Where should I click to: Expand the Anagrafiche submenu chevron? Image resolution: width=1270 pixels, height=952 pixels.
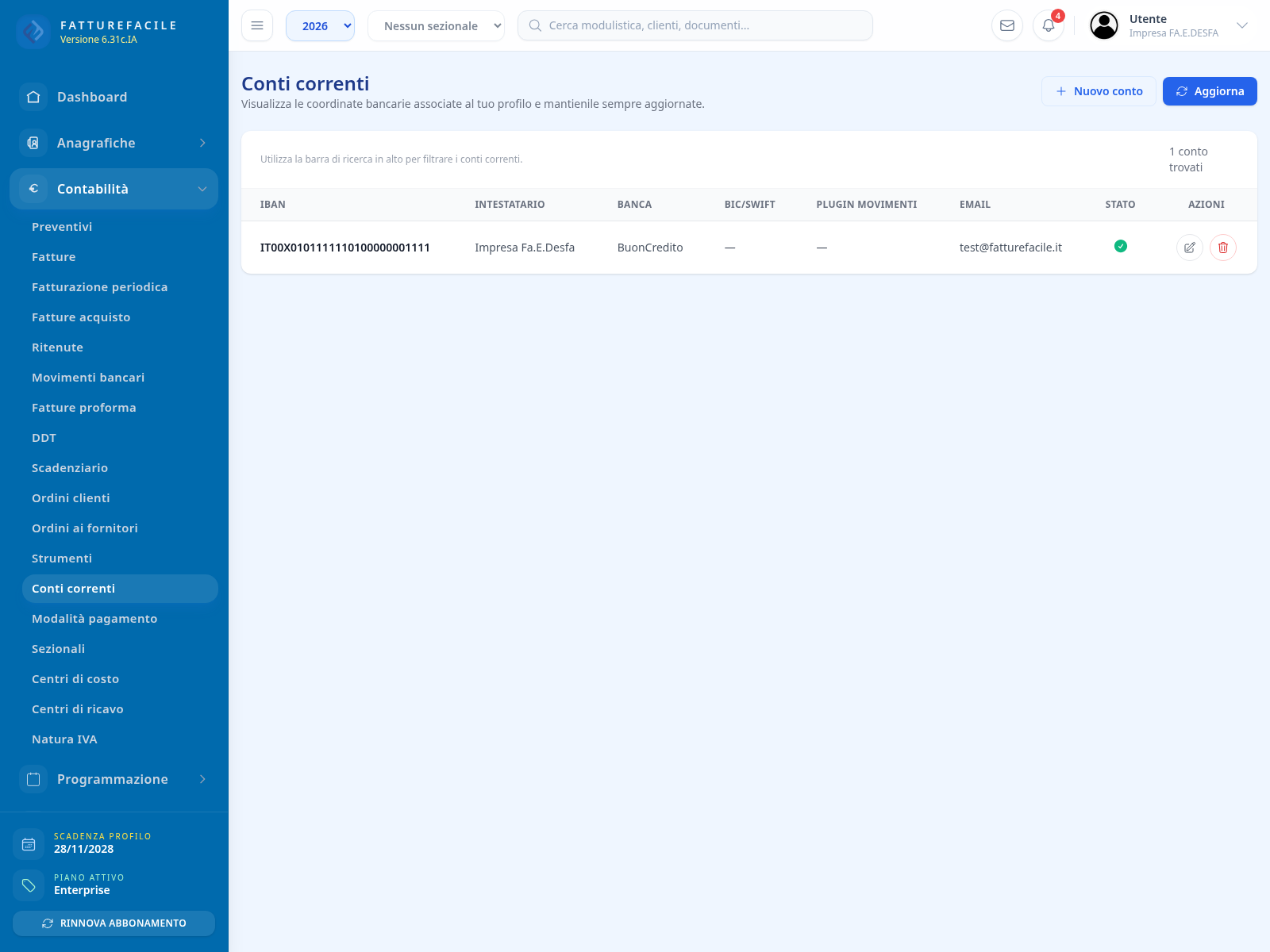pos(202,143)
